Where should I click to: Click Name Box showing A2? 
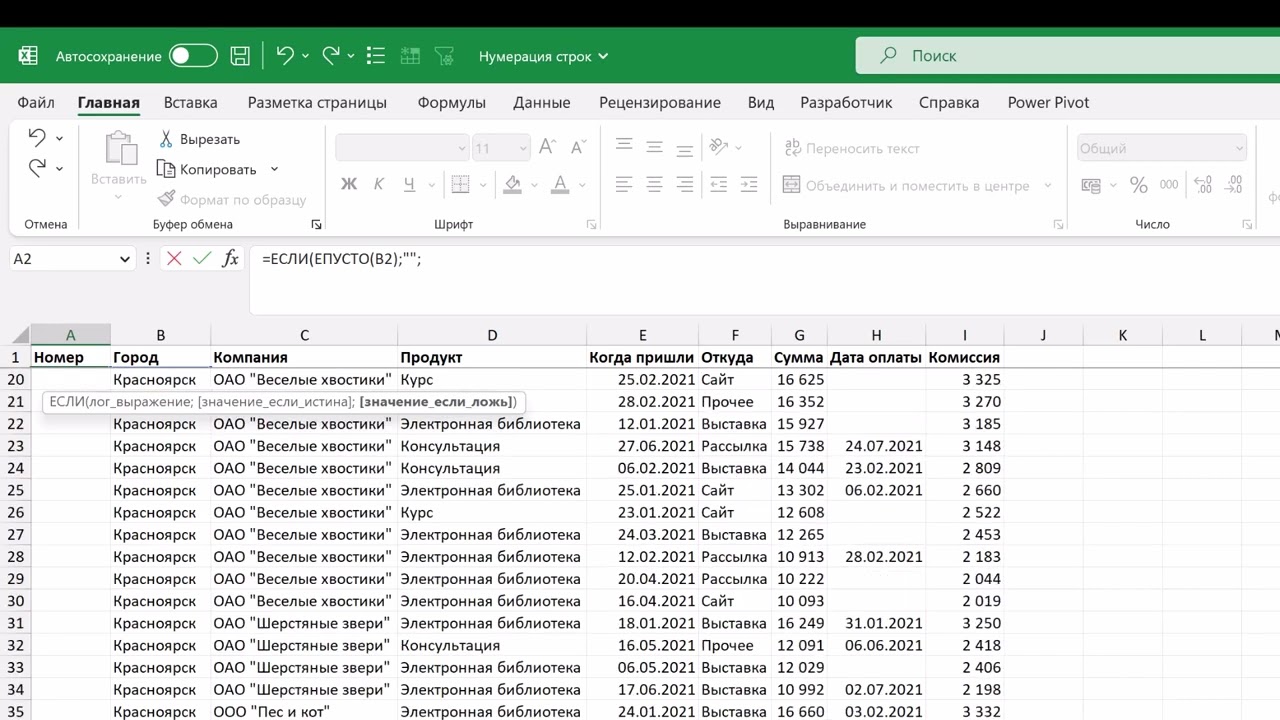pyautogui.click(x=71, y=259)
